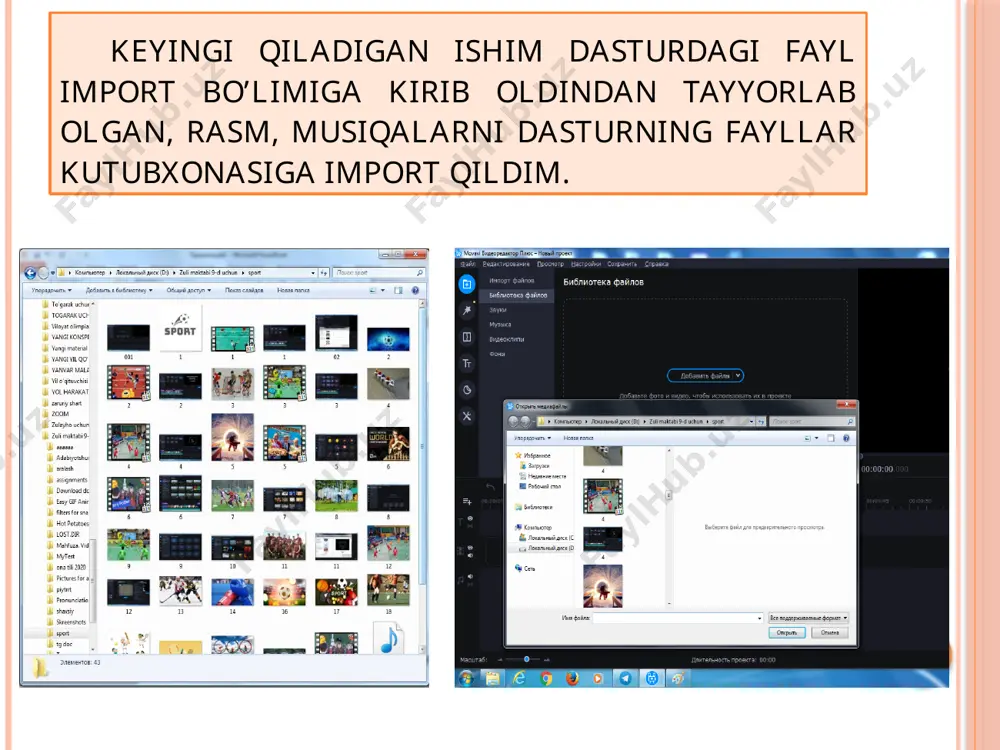Viewport: 1000px width, 750px height.
Task: Open the media player taskbar icon
Action: click(598, 678)
